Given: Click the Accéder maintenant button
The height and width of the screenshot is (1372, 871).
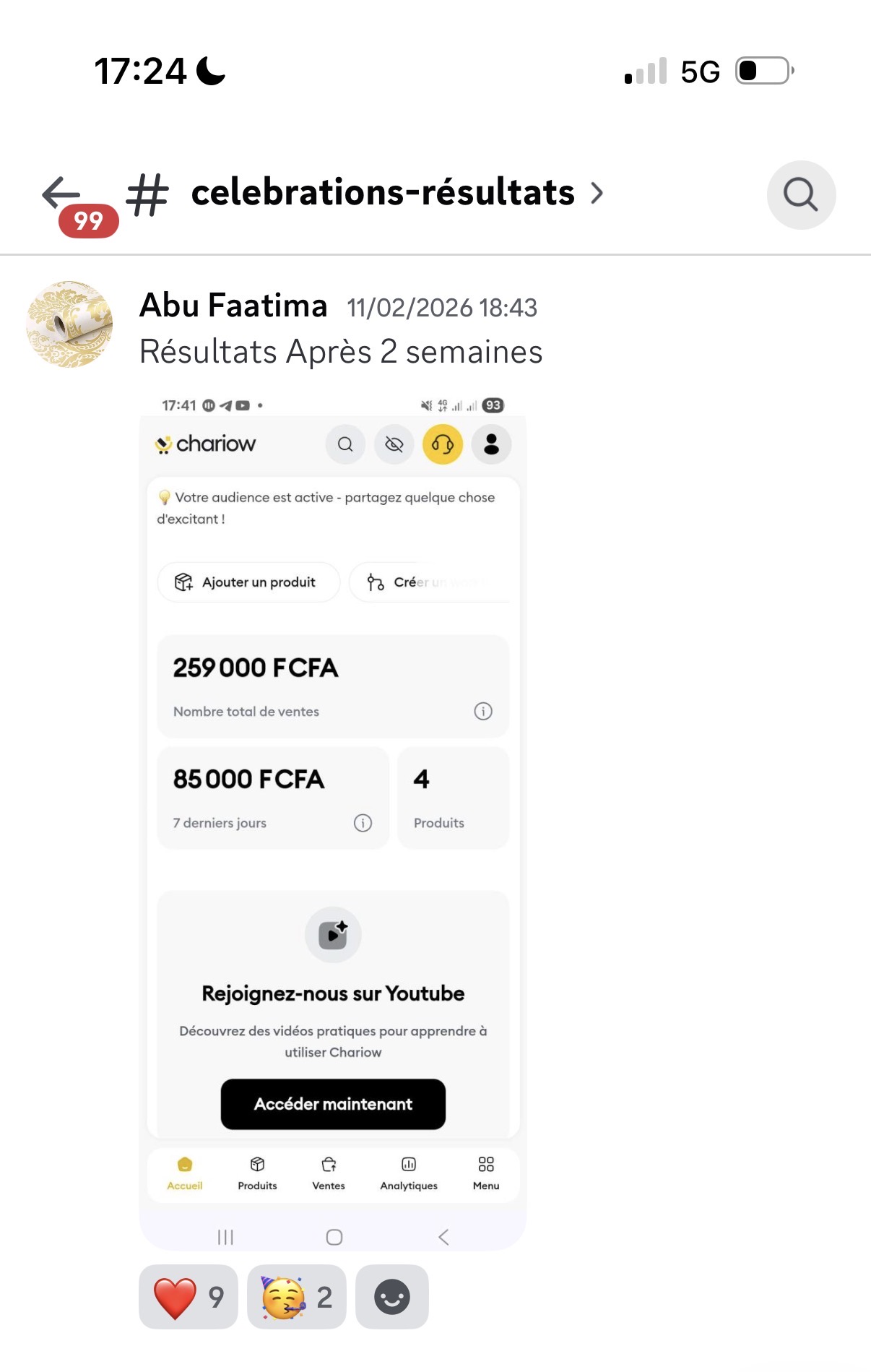Looking at the screenshot, I should click(x=333, y=1104).
